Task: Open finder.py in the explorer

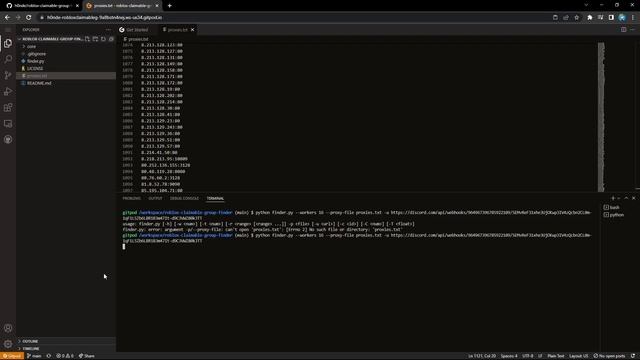Action: 36,61
